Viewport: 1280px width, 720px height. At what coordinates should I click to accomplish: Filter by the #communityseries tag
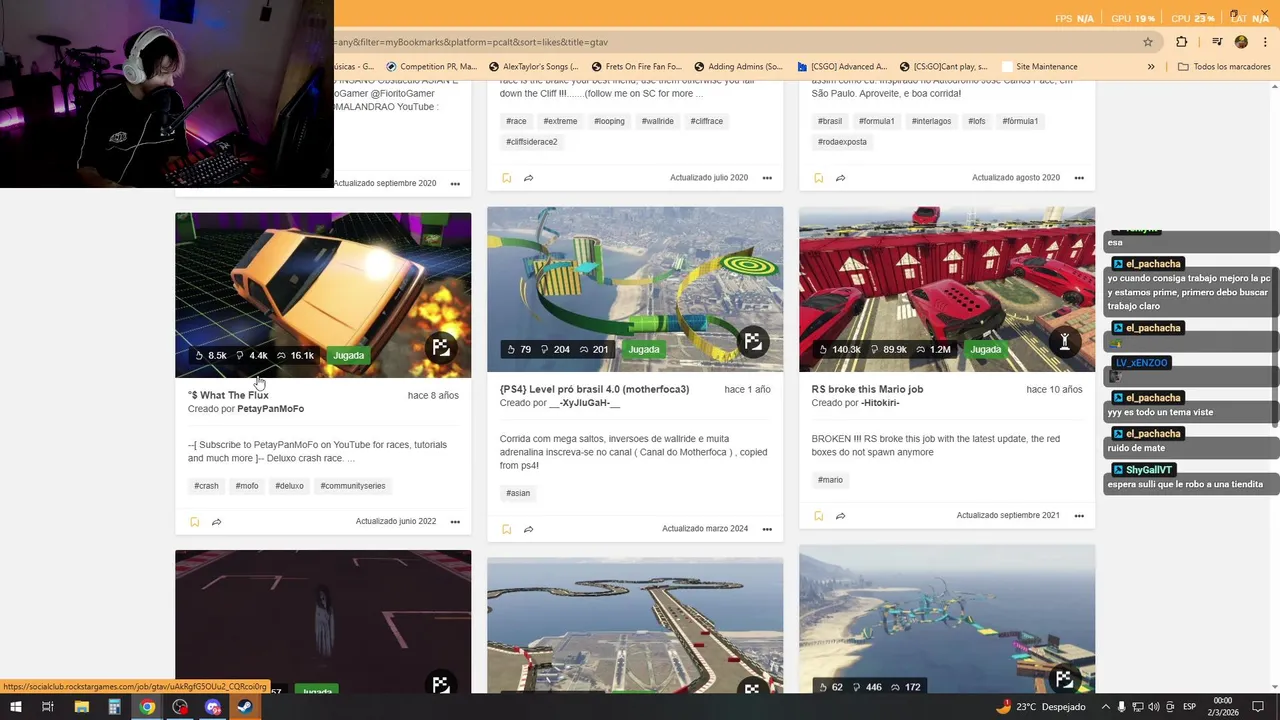pos(353,486)
